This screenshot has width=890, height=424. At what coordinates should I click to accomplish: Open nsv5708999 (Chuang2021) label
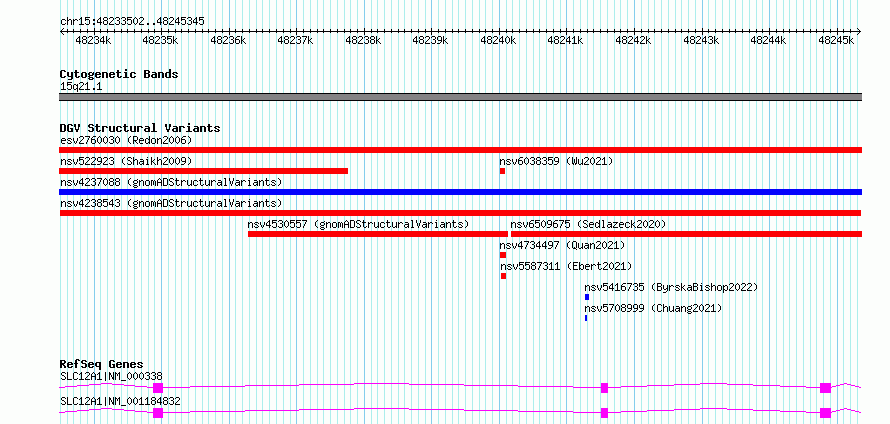[x=653, y=308]
